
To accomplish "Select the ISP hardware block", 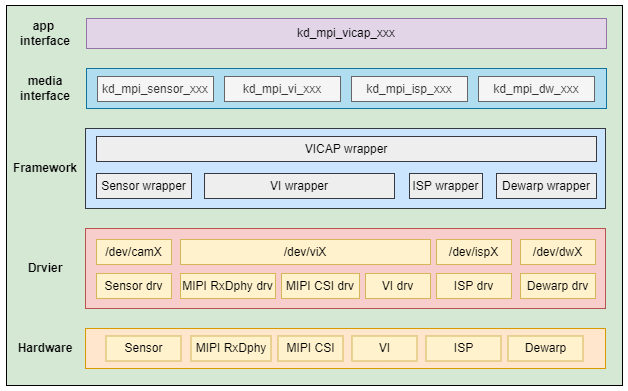I will coord(463,348).
